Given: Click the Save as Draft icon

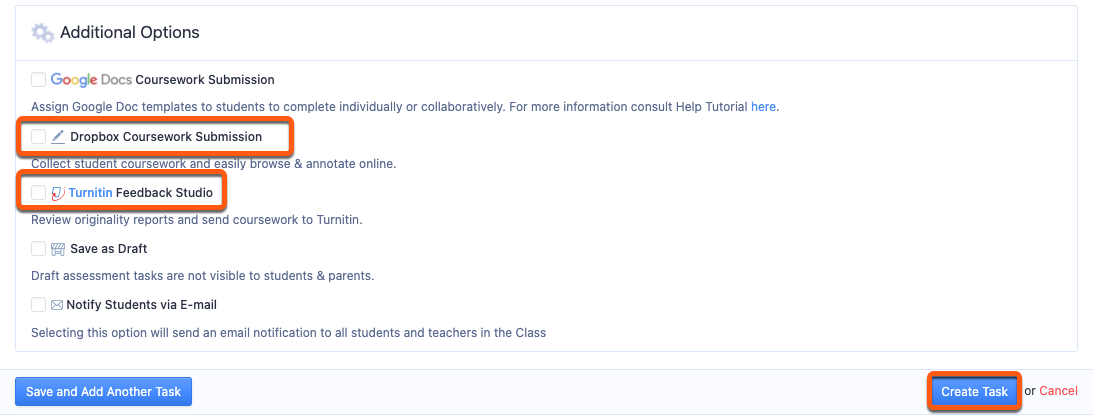Looking at the screenshot, I should coord(58,249).
